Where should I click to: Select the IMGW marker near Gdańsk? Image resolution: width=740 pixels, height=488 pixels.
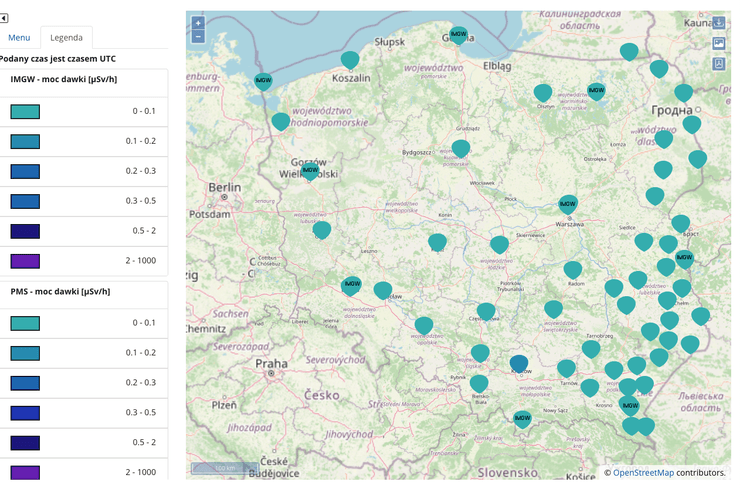pyautogui.click(x=457, y=35)
